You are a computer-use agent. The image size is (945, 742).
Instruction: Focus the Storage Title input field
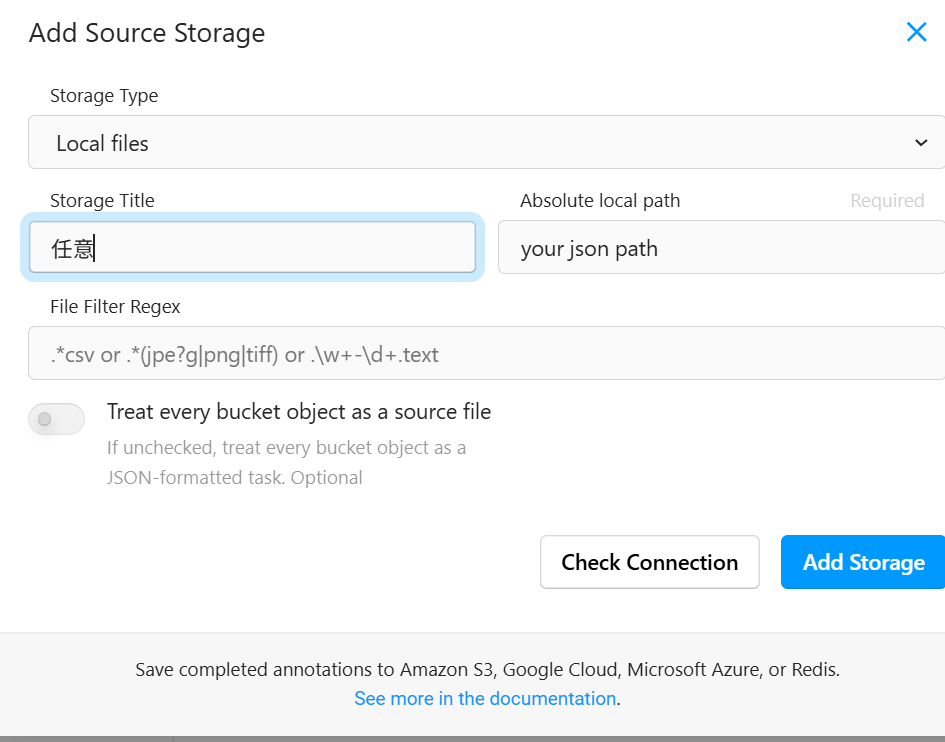(x=252, y=248)
